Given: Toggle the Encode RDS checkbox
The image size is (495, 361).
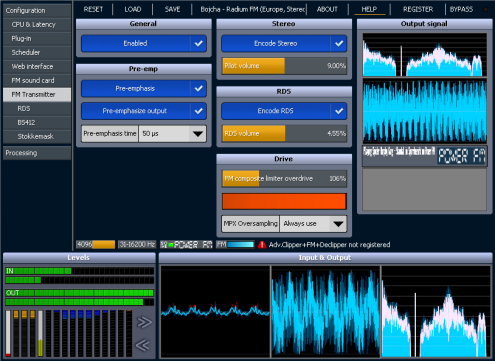Looking at the screenshot, I should pos(339,111).
